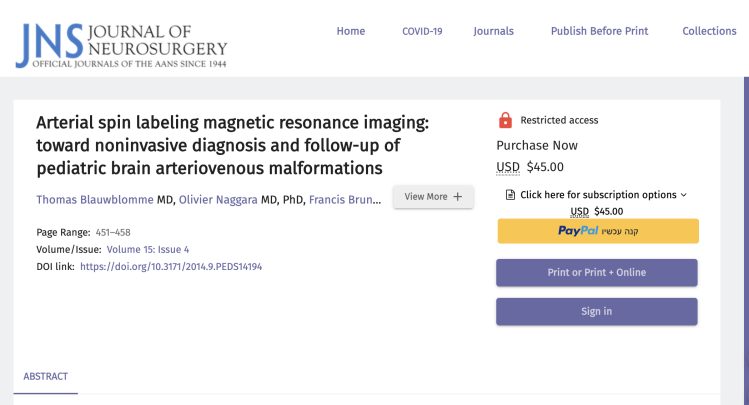Screen dimensions: 749x405
Task: Click the article title heading
Action: (x=232, y=145)
